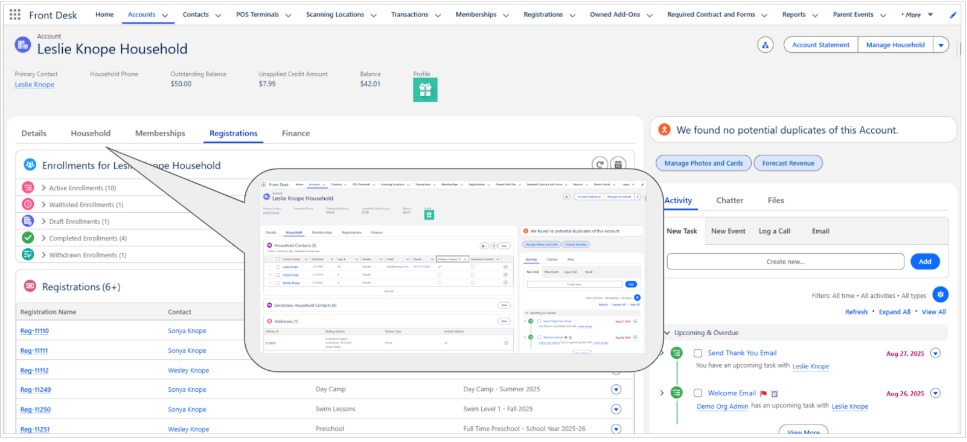Click the calendar icon beside Enrollments refresh
Viewport: 967px width, 442px height.
[x=619, y=165]
